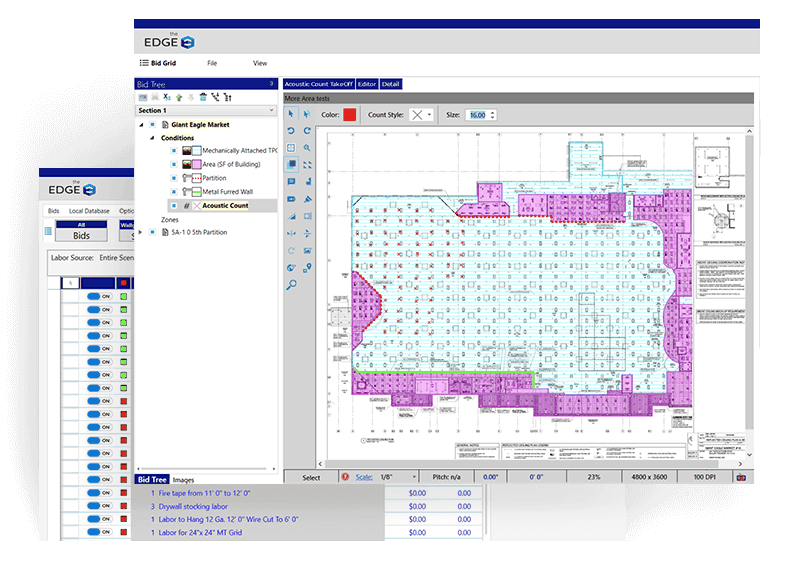The width and height of the screenshot is (800, 562).
Task: Open the View menu
Action: [260, 63]
